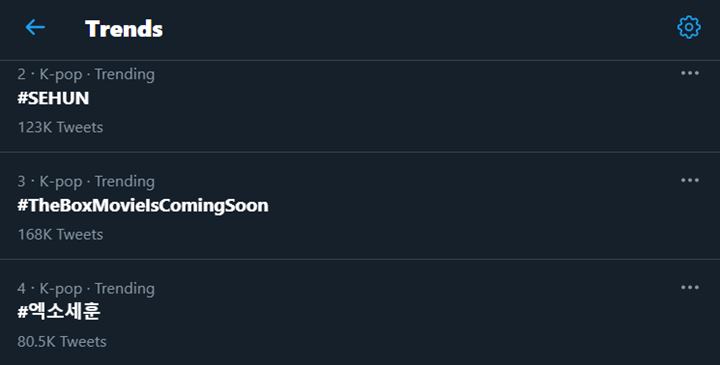
Task: Click rank number 2 above #SEHUN
Action: tap(22, 74)
